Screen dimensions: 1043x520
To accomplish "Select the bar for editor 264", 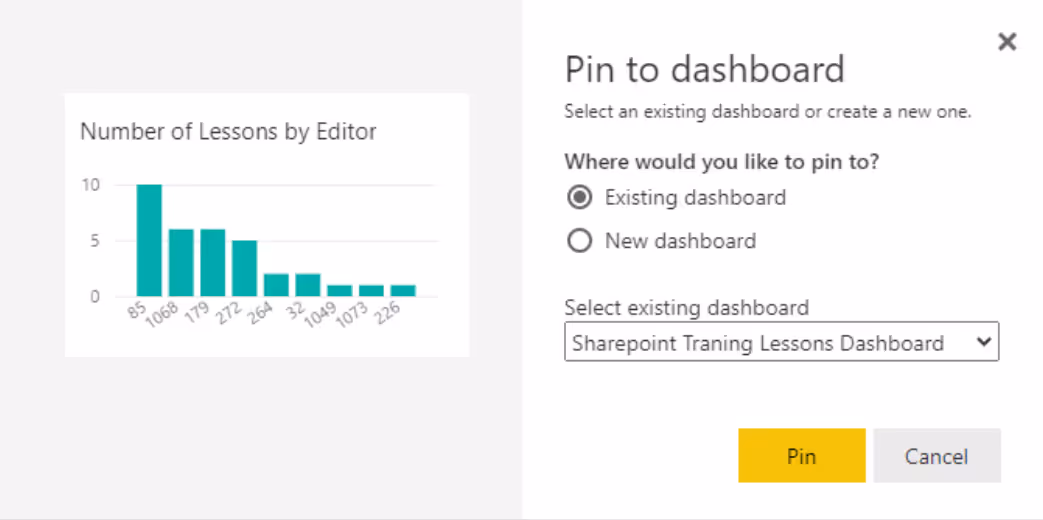I will click(276, 285).
